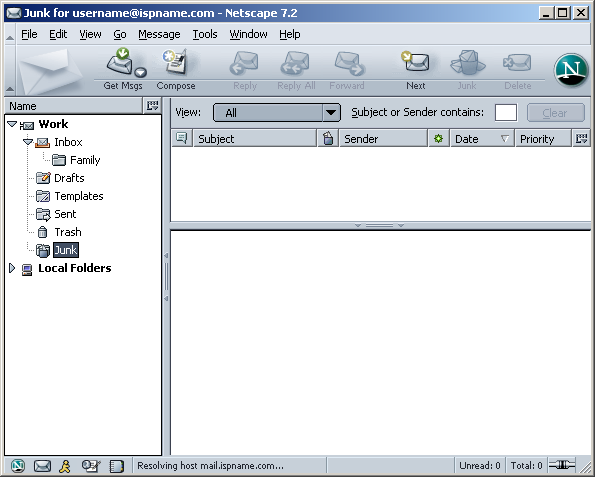Open Navigator from the status bar icon
595x477 pixels.
pyautogui.click(x=17, y=466)
